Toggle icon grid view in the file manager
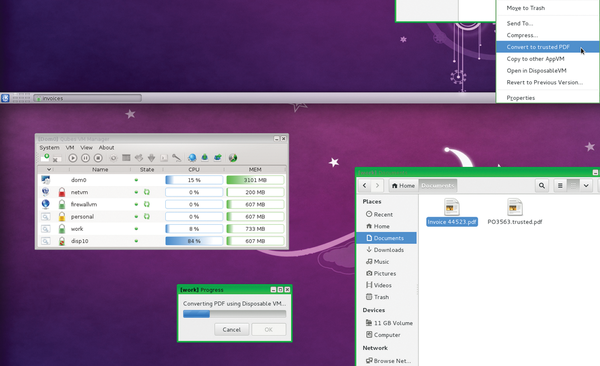Viewport: 600px width, 366px height. 573,186
